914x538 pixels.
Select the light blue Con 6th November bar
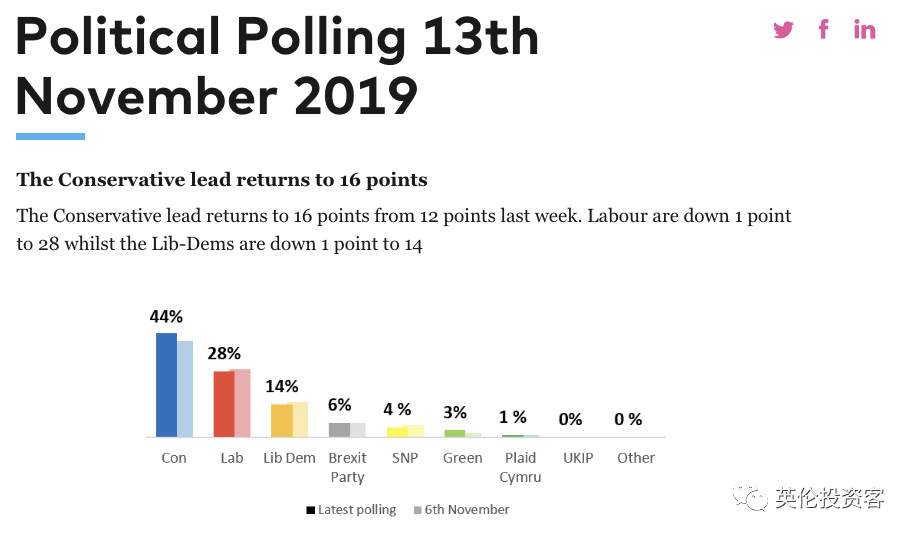(x=185, y=389)
